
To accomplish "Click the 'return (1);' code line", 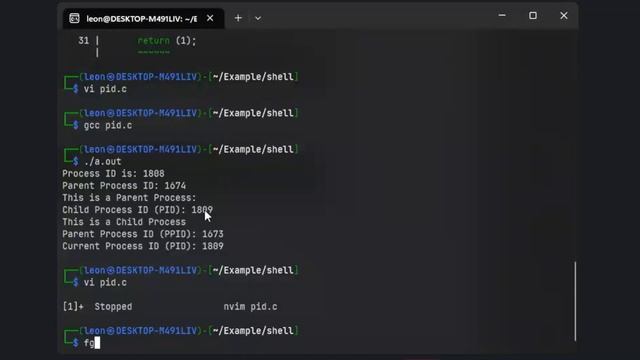I will pyautogui.click(x=167, y=41).
